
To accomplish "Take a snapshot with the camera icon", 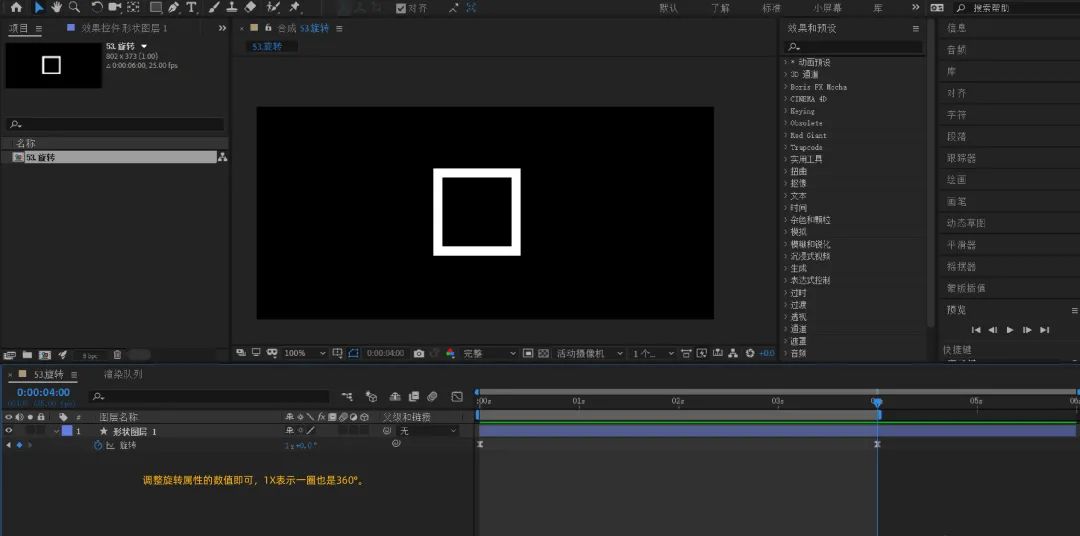I will tap(418, 353).
